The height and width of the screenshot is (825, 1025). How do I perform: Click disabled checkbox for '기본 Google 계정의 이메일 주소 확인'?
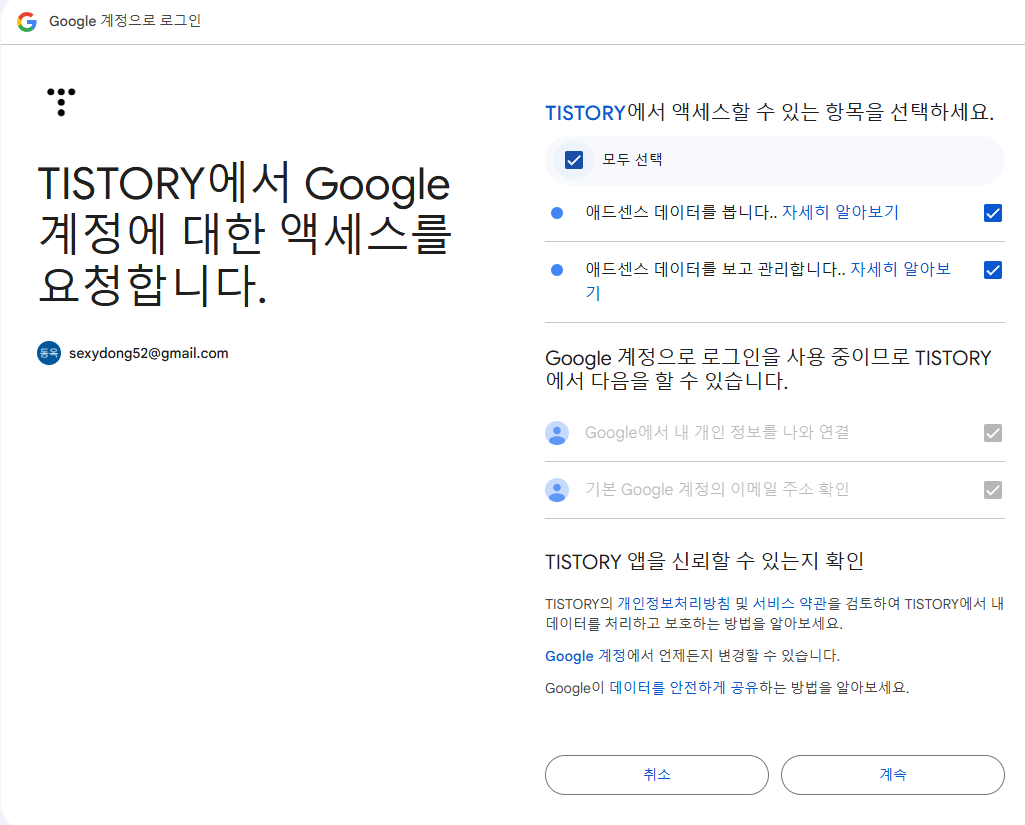993,490
